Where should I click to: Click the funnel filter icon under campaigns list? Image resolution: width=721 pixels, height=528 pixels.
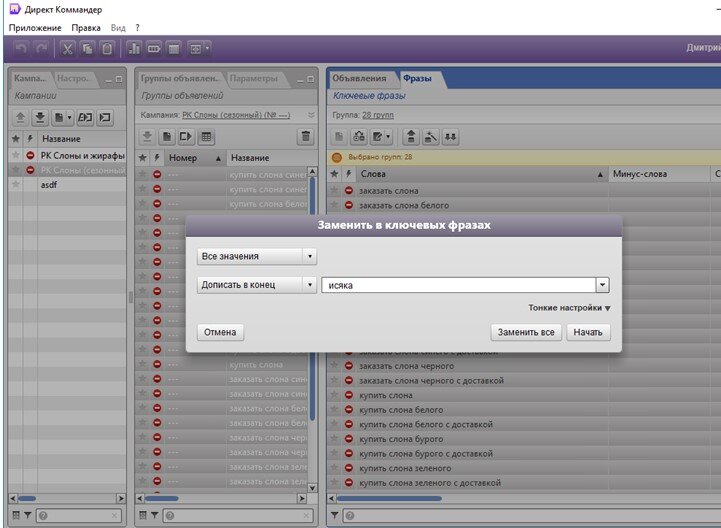pyautogui.click(x=28, y=516)
